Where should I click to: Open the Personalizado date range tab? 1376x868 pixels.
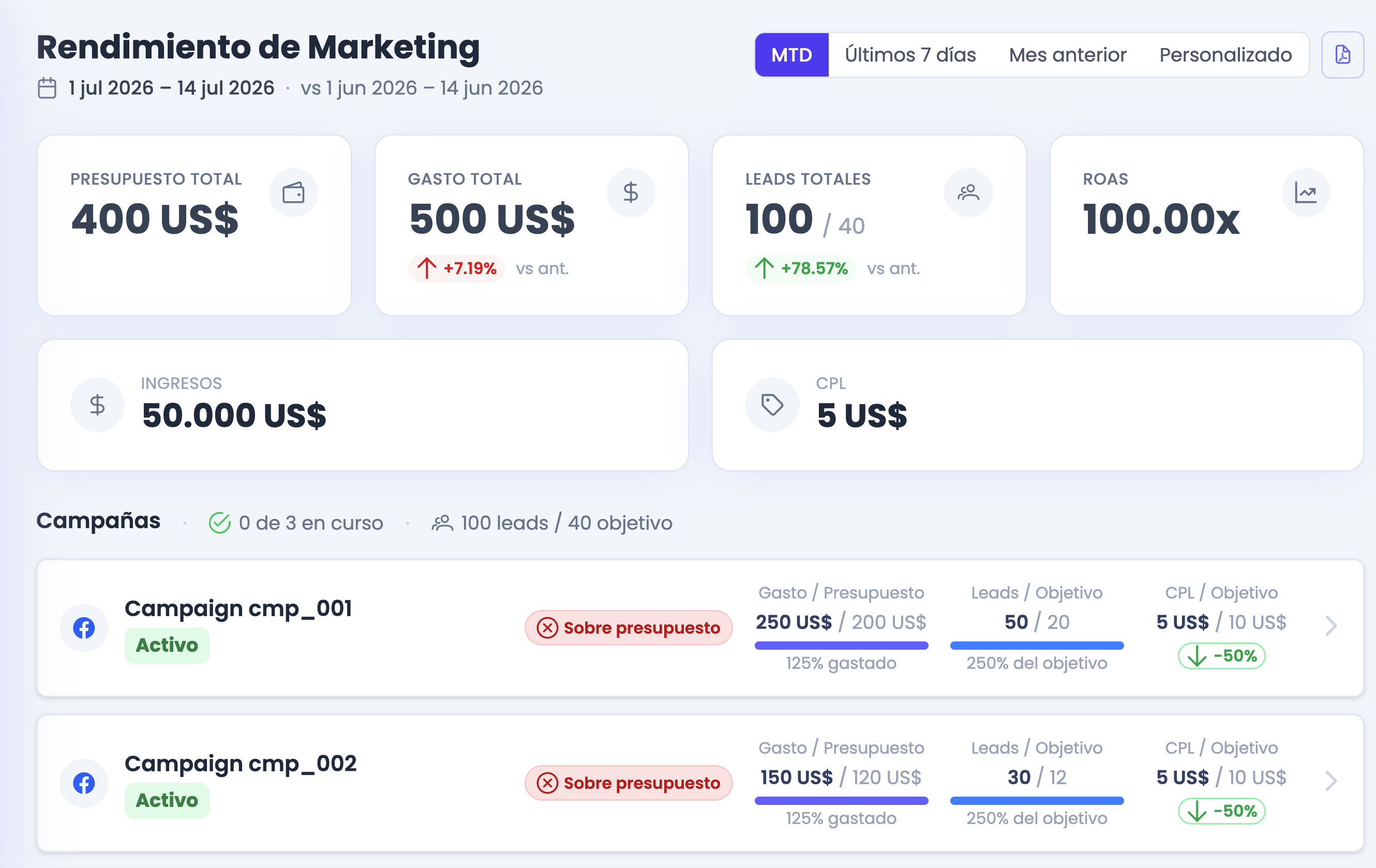click(1225, 55)
